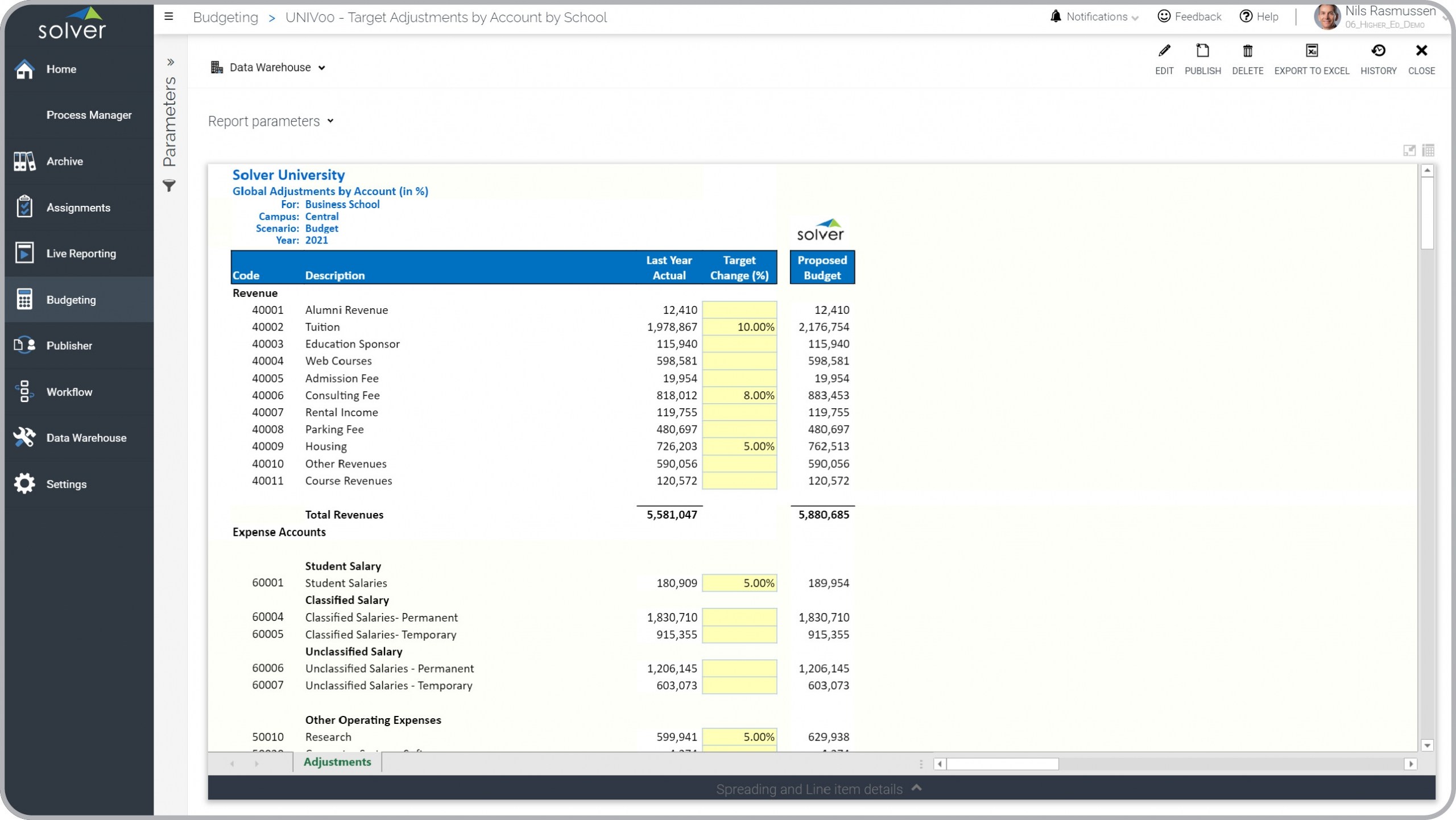Click the Delete trash icon
Viewport: 1456px width, 820px height.
pos(1247,51)
